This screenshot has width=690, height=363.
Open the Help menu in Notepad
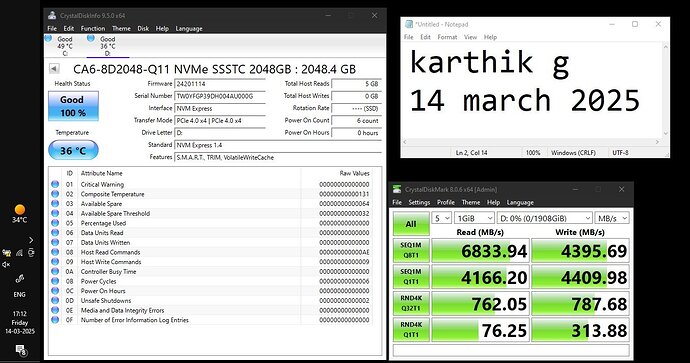pos(490,37)
